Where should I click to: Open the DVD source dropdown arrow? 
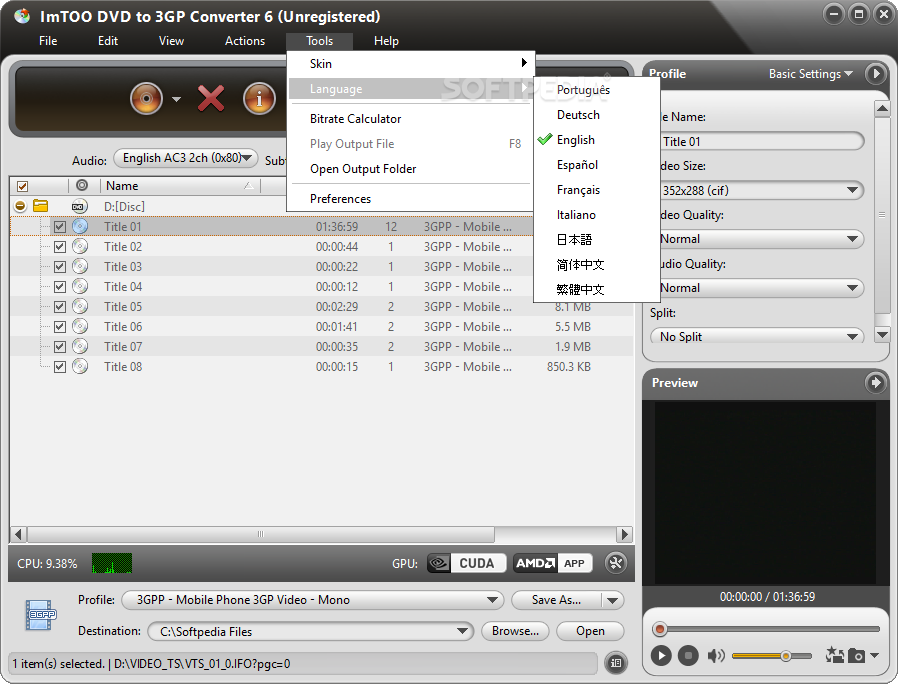click(176, 99)
